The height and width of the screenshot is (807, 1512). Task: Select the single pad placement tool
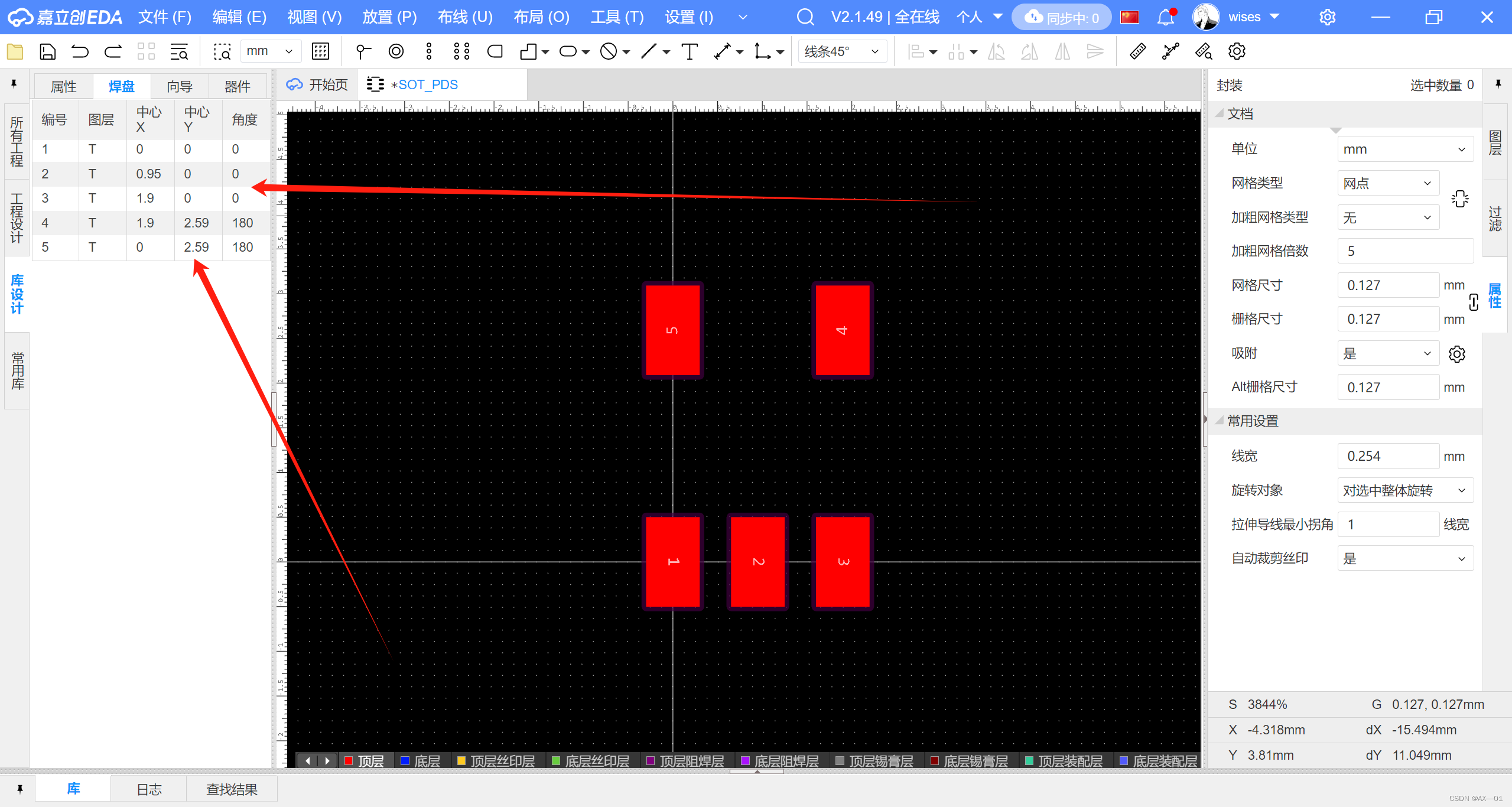coord(363,52)
